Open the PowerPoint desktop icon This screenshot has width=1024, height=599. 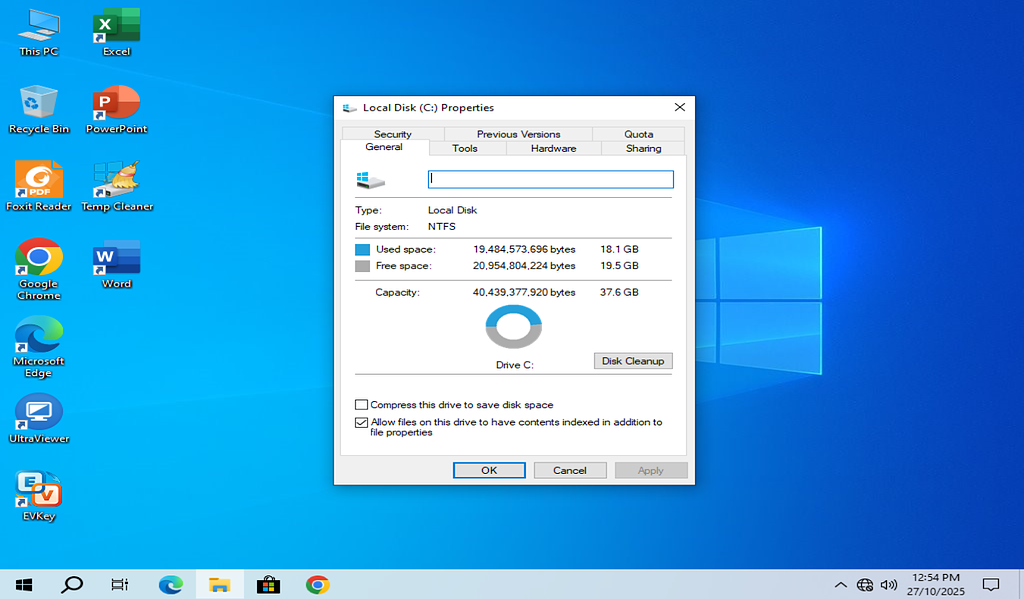[116, 105]
